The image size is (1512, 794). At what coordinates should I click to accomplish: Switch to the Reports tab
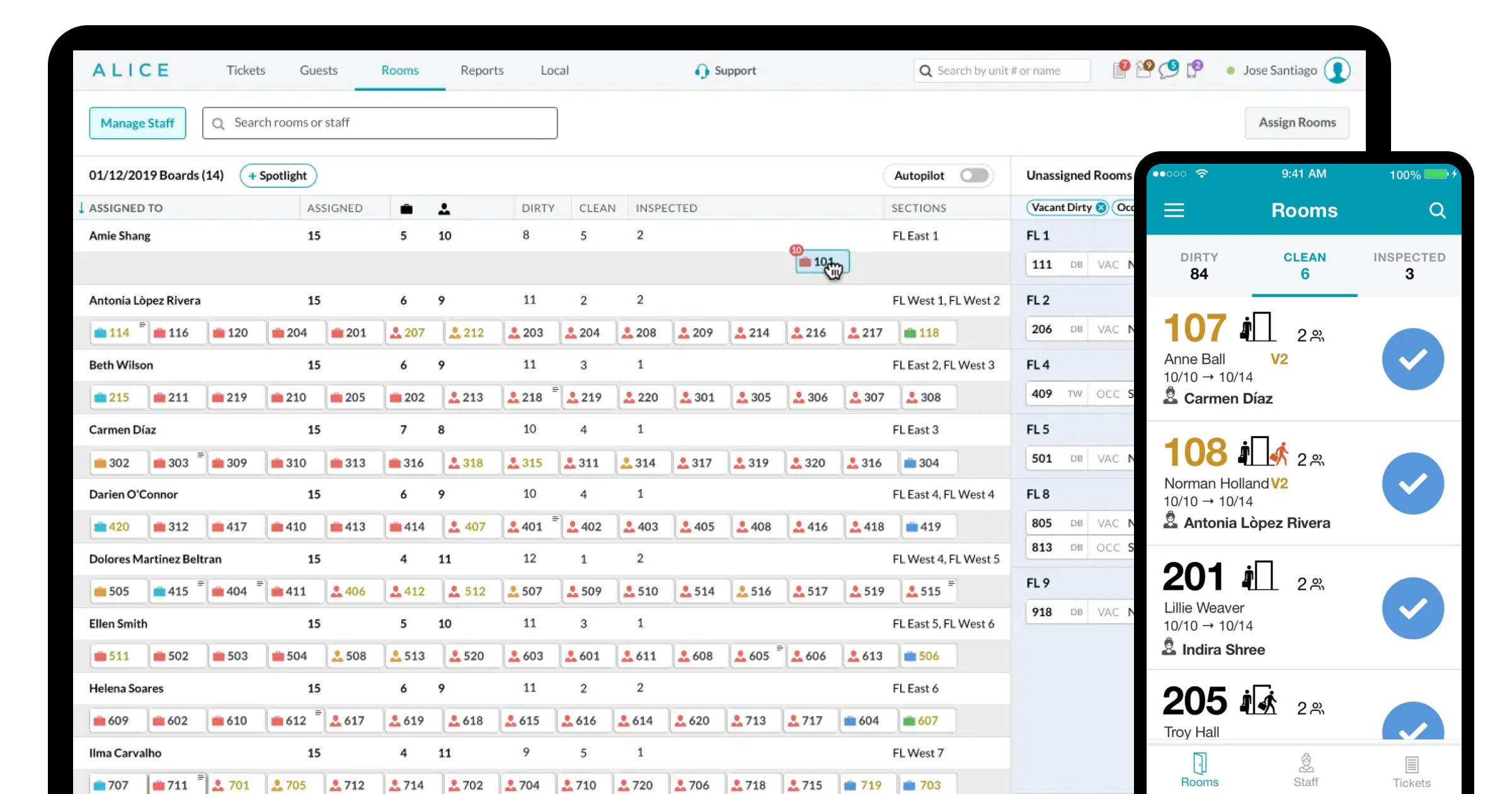tap(481, 71)
